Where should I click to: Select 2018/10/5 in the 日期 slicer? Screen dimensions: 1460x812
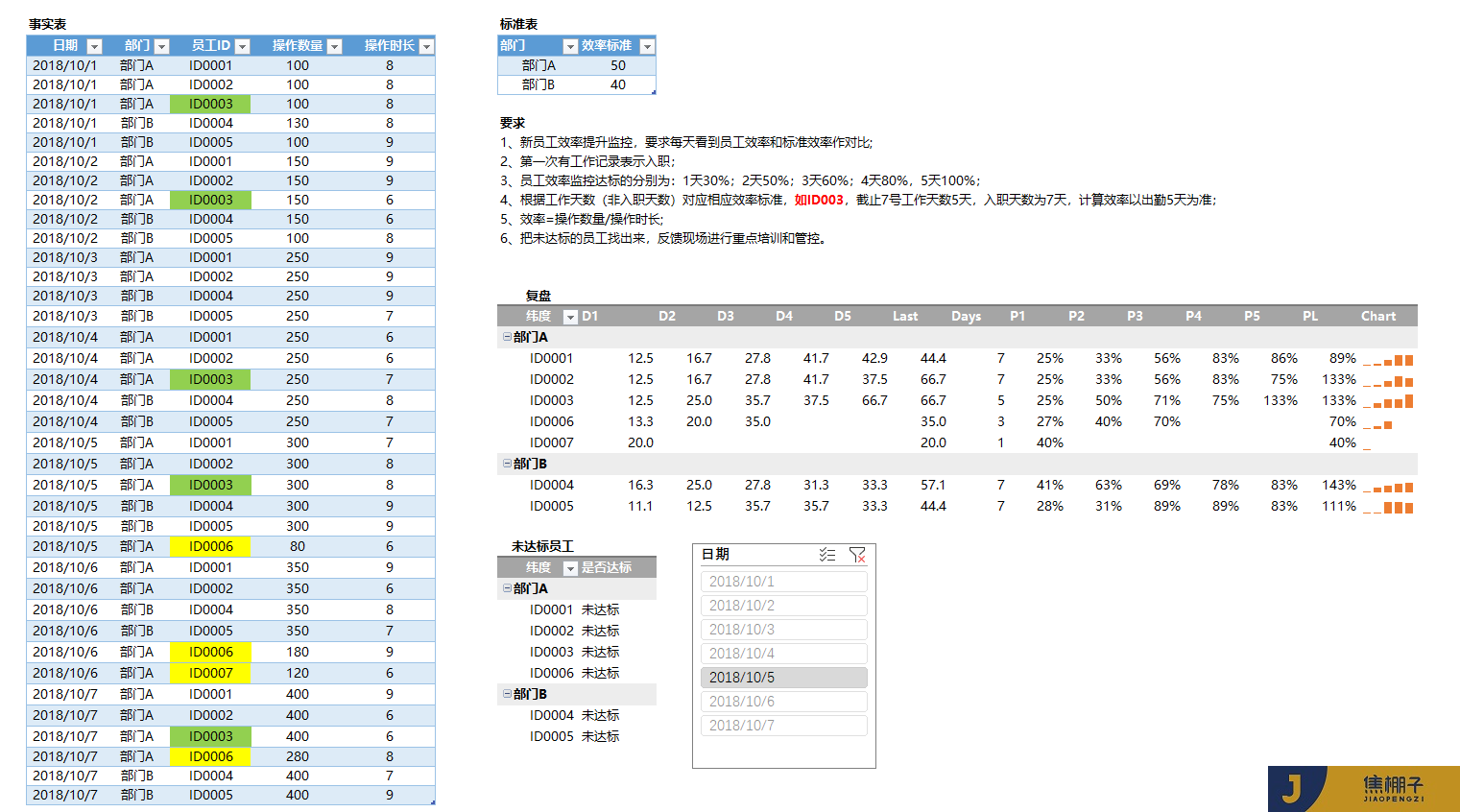tap(784, 678)
